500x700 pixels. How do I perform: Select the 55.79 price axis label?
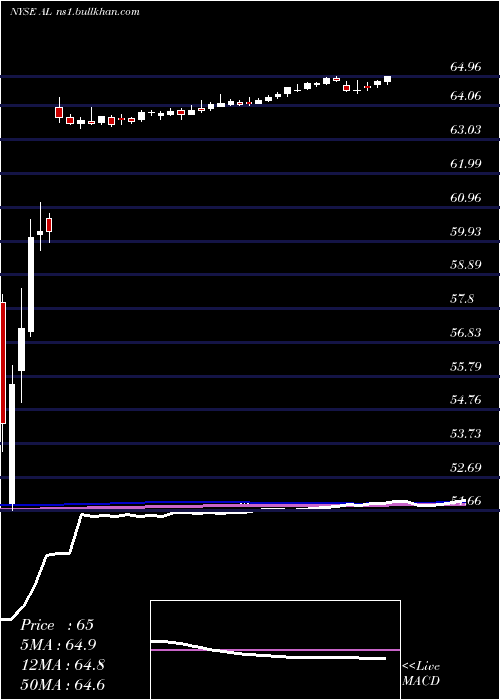coord(466,367)
